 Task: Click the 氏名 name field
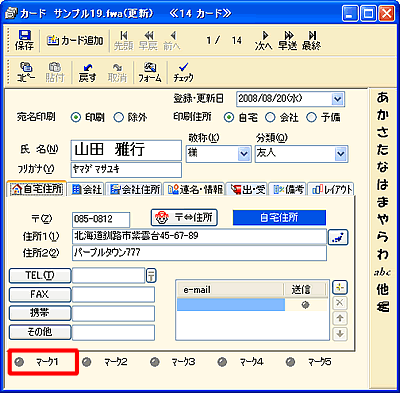(126, 150)
